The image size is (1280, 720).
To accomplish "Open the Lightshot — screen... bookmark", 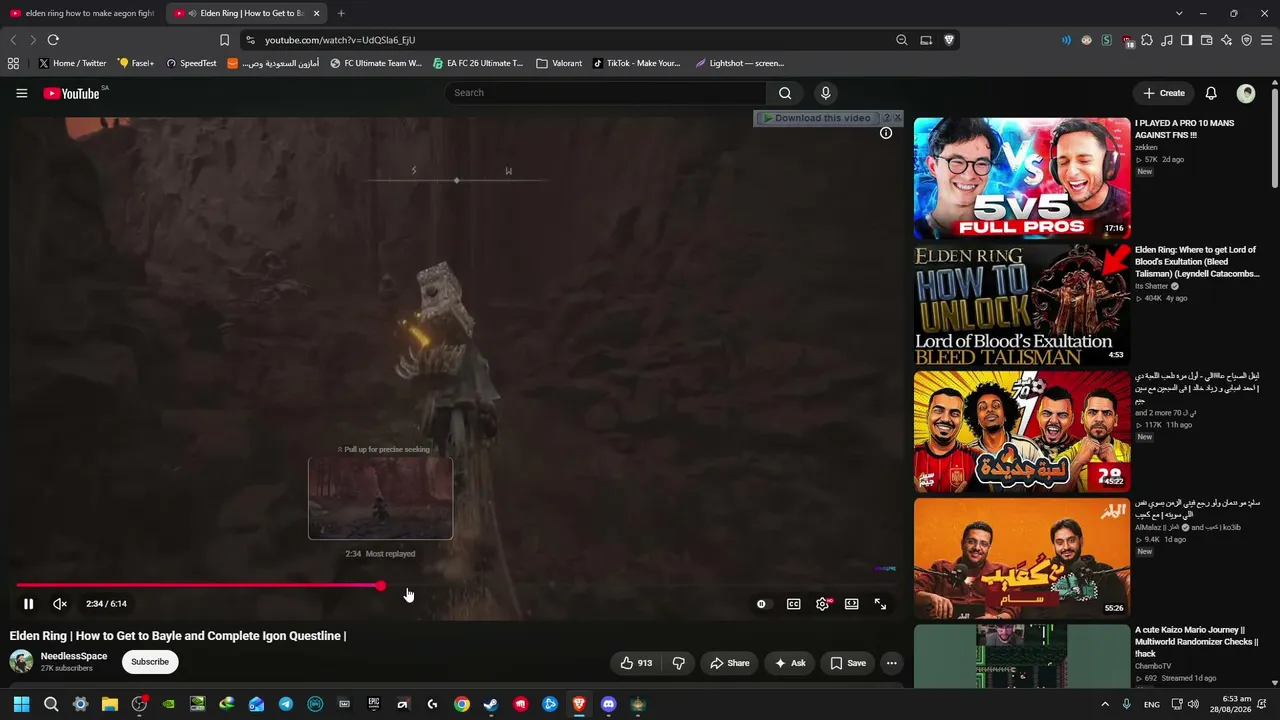I will pyautogui.click(x=740, y=63).
